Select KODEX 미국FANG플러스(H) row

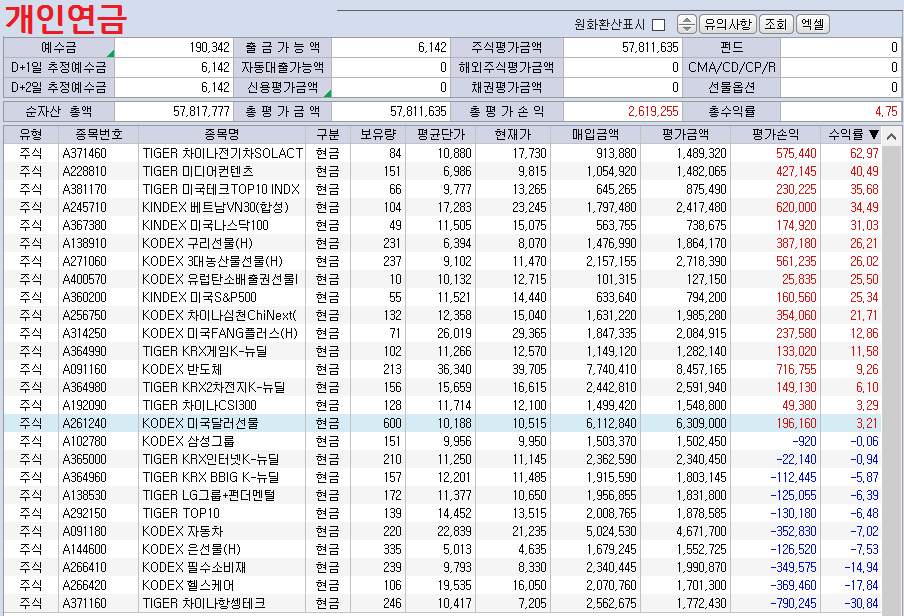point(443,333)
